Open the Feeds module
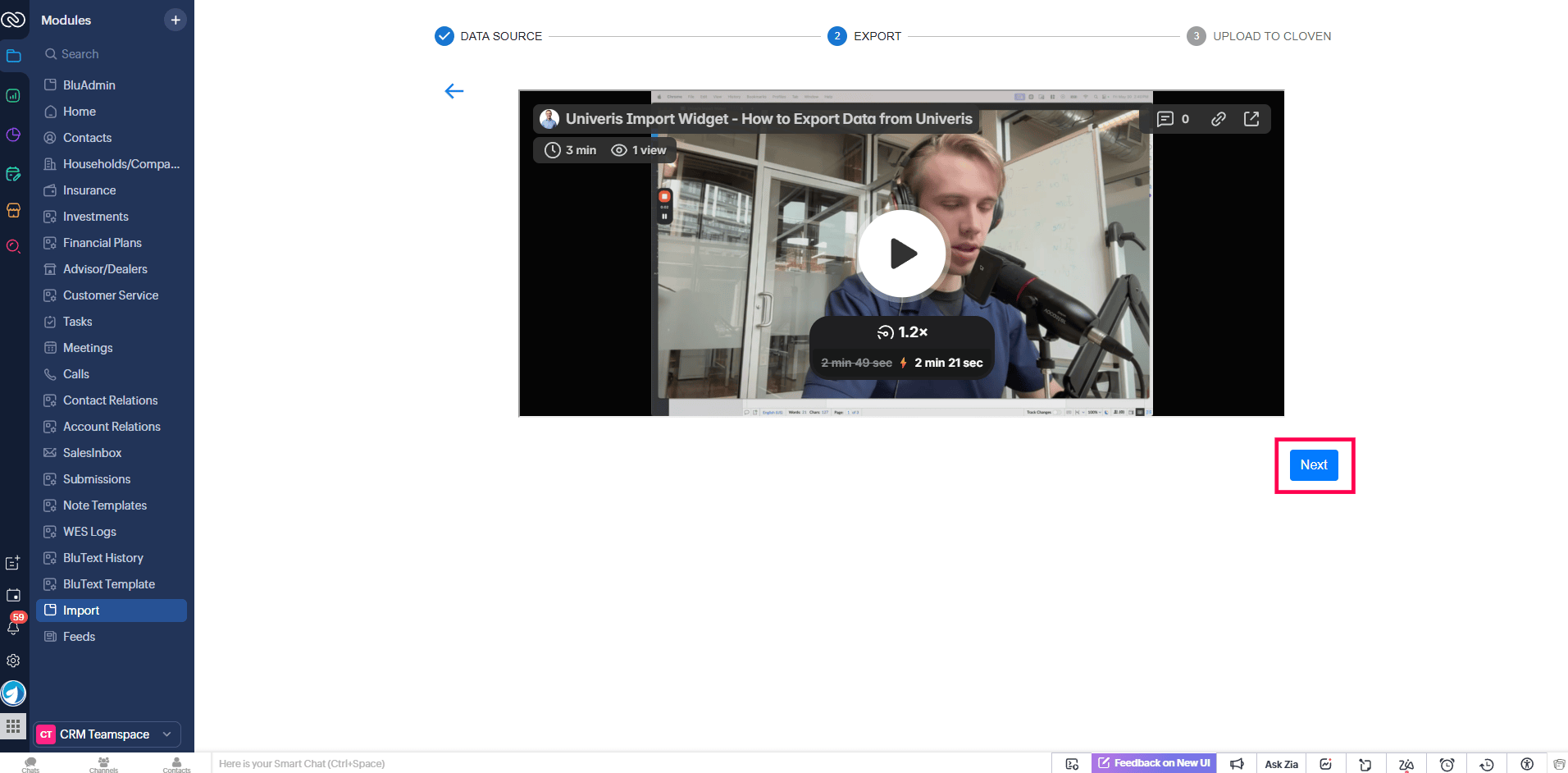The width and height of the screenshot is (1568, 773). [112, 637]
